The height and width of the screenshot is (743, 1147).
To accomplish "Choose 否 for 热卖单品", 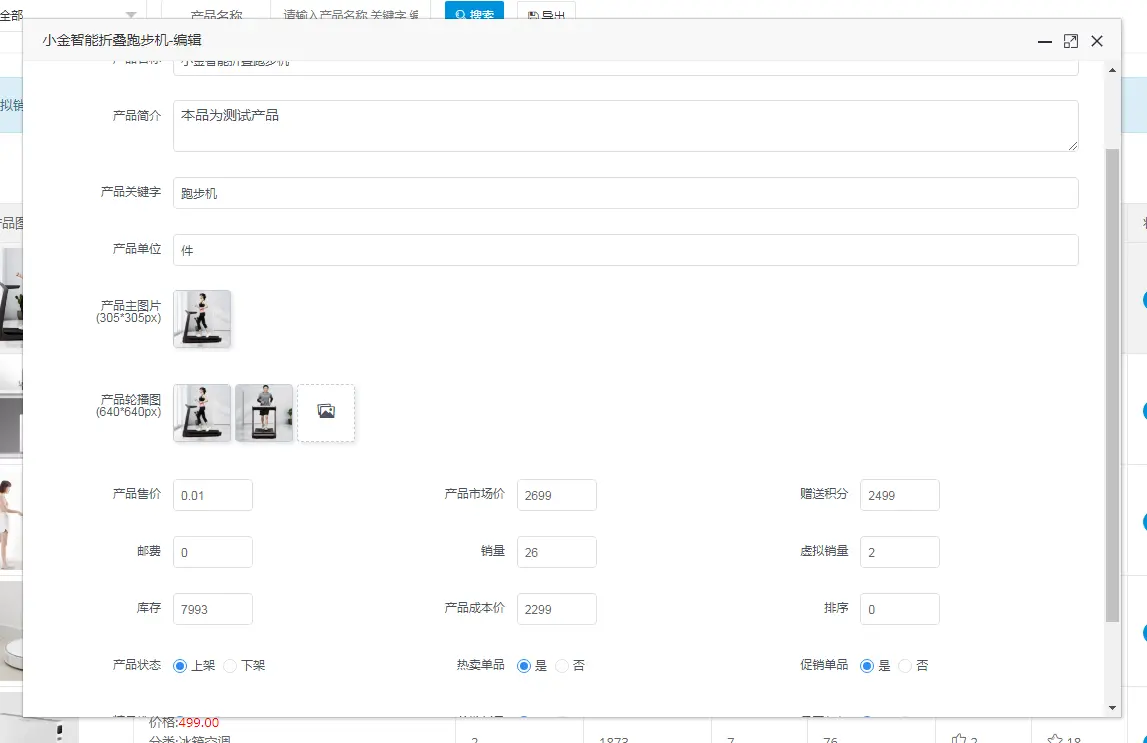I will point(560,665).
